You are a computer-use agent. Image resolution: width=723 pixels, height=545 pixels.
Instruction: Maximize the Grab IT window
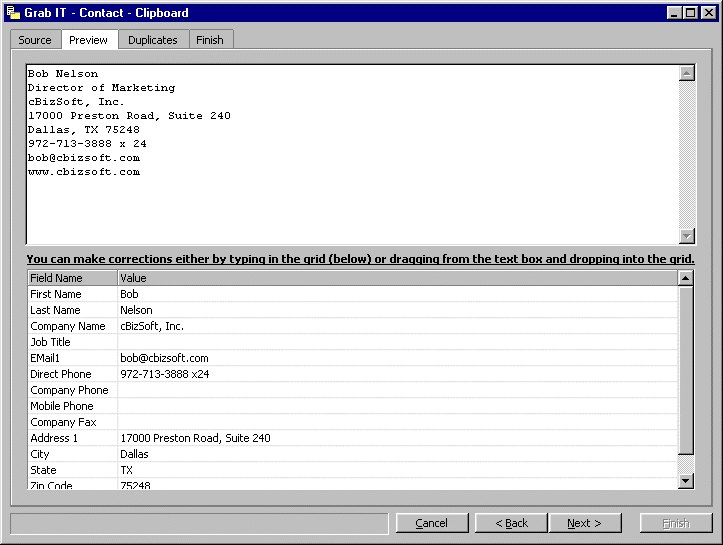point(691,13)
